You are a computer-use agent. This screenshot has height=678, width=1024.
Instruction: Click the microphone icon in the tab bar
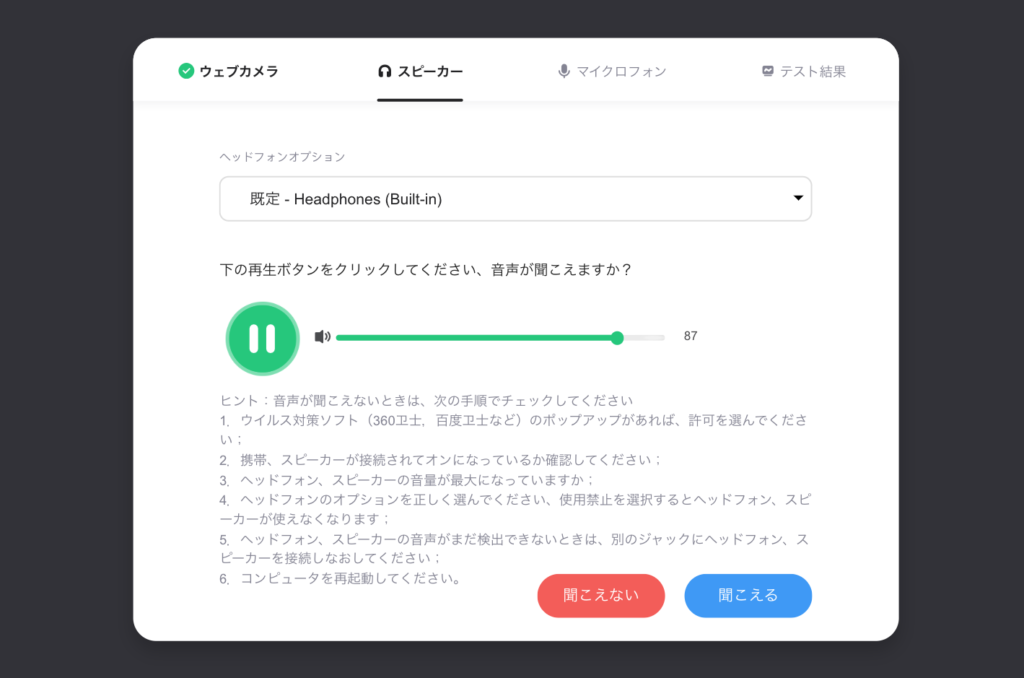click(x=564, y=71)
